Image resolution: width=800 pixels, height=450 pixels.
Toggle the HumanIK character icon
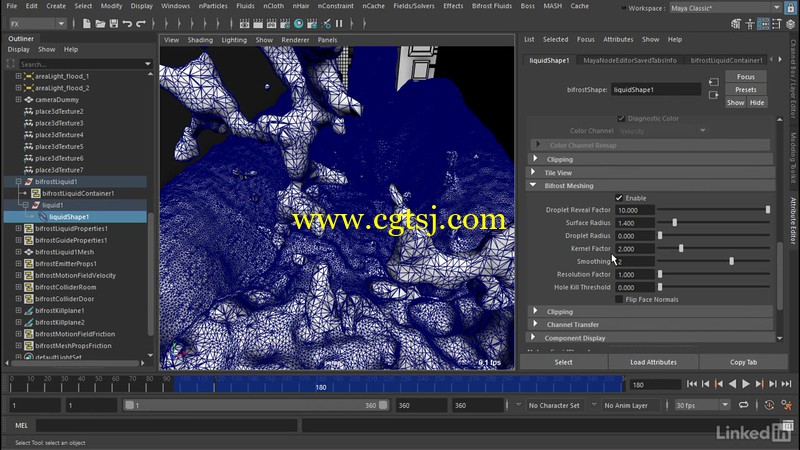click(x=750, y=24)
